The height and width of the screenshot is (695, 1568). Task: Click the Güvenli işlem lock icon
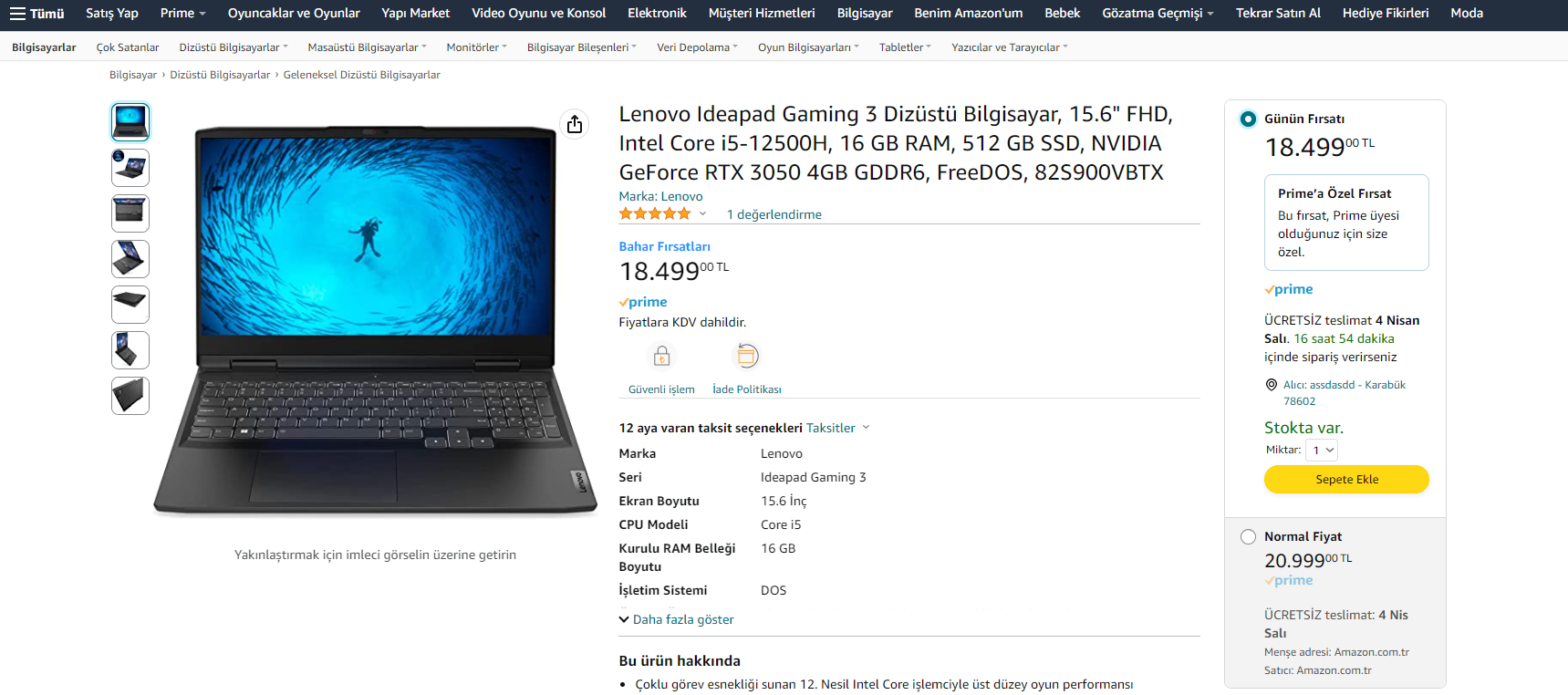pyautogui.click(x=662, y=356)
